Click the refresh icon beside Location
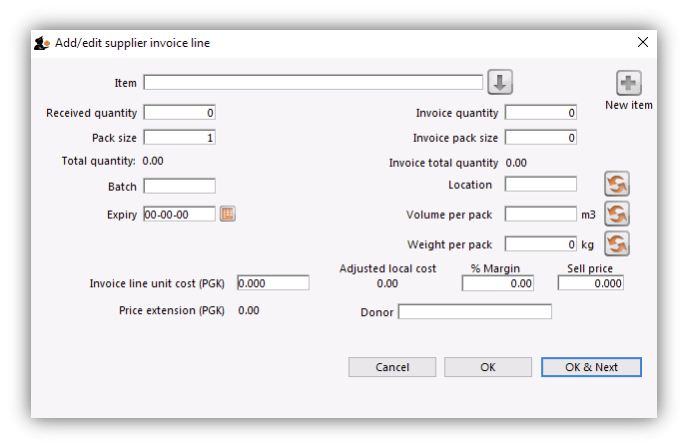Screen dimensions: 688x448 [617, 185]
